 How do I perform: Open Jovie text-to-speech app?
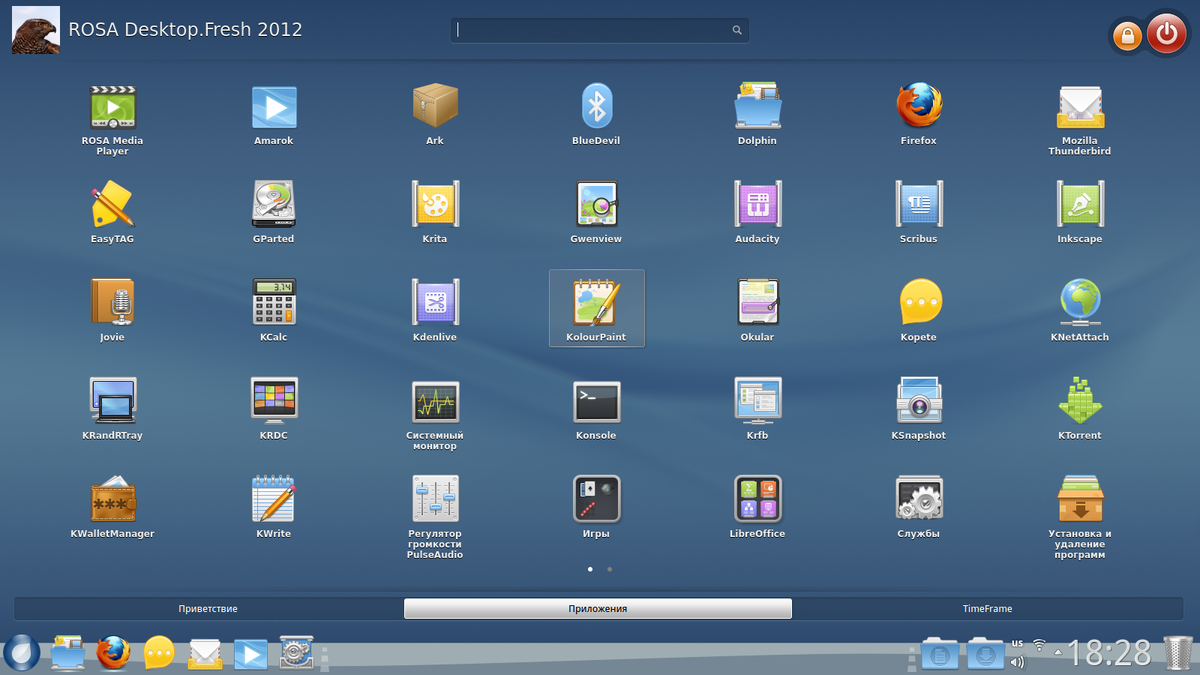pos(112,310)
